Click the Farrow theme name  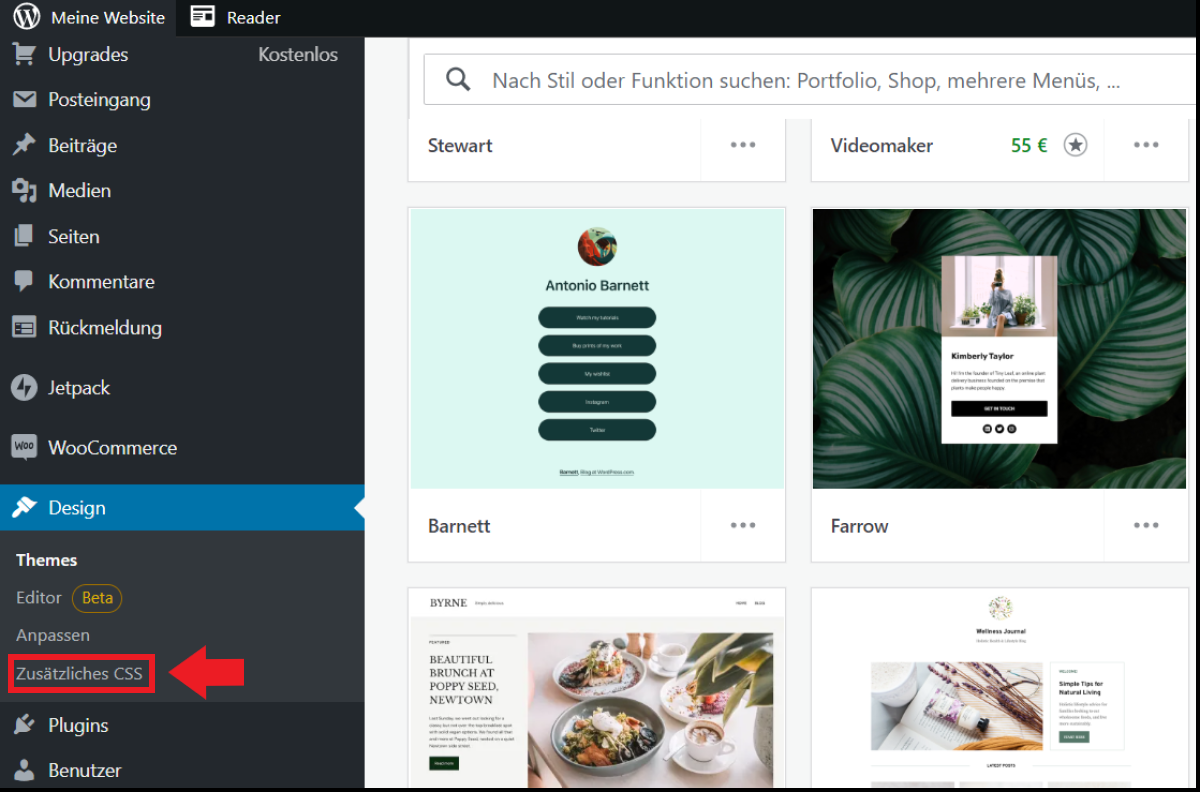pos(859,526)
